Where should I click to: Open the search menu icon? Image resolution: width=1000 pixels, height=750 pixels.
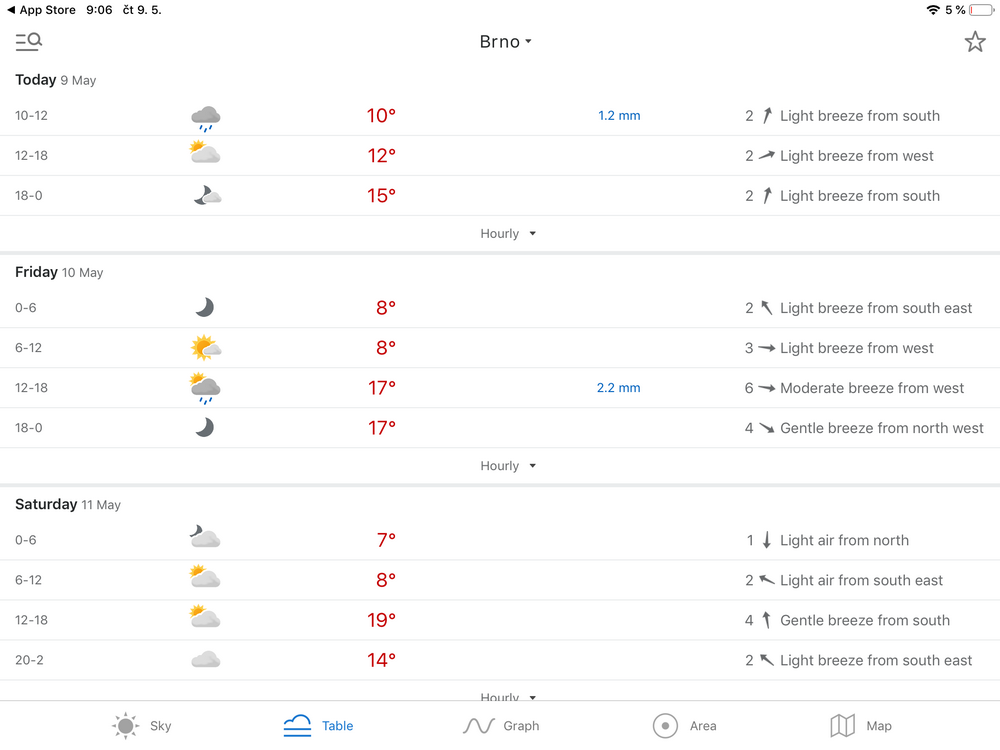pyautogui.click(x=28, y=41)
